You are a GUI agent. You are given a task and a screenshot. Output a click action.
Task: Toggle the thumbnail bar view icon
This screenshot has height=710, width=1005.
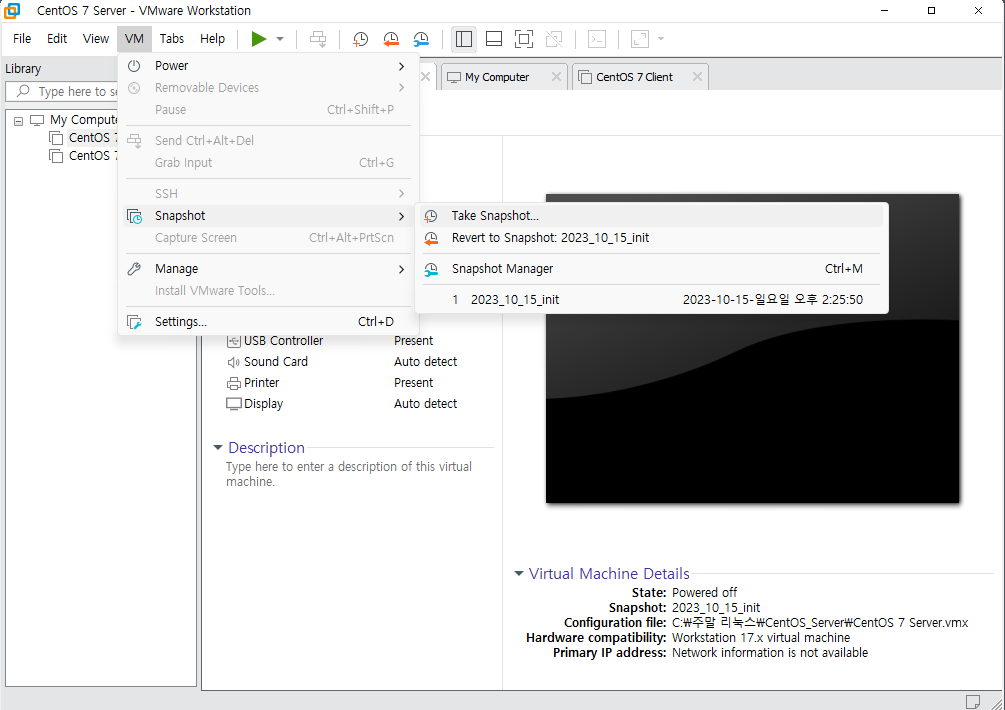[x=494, y=39]
